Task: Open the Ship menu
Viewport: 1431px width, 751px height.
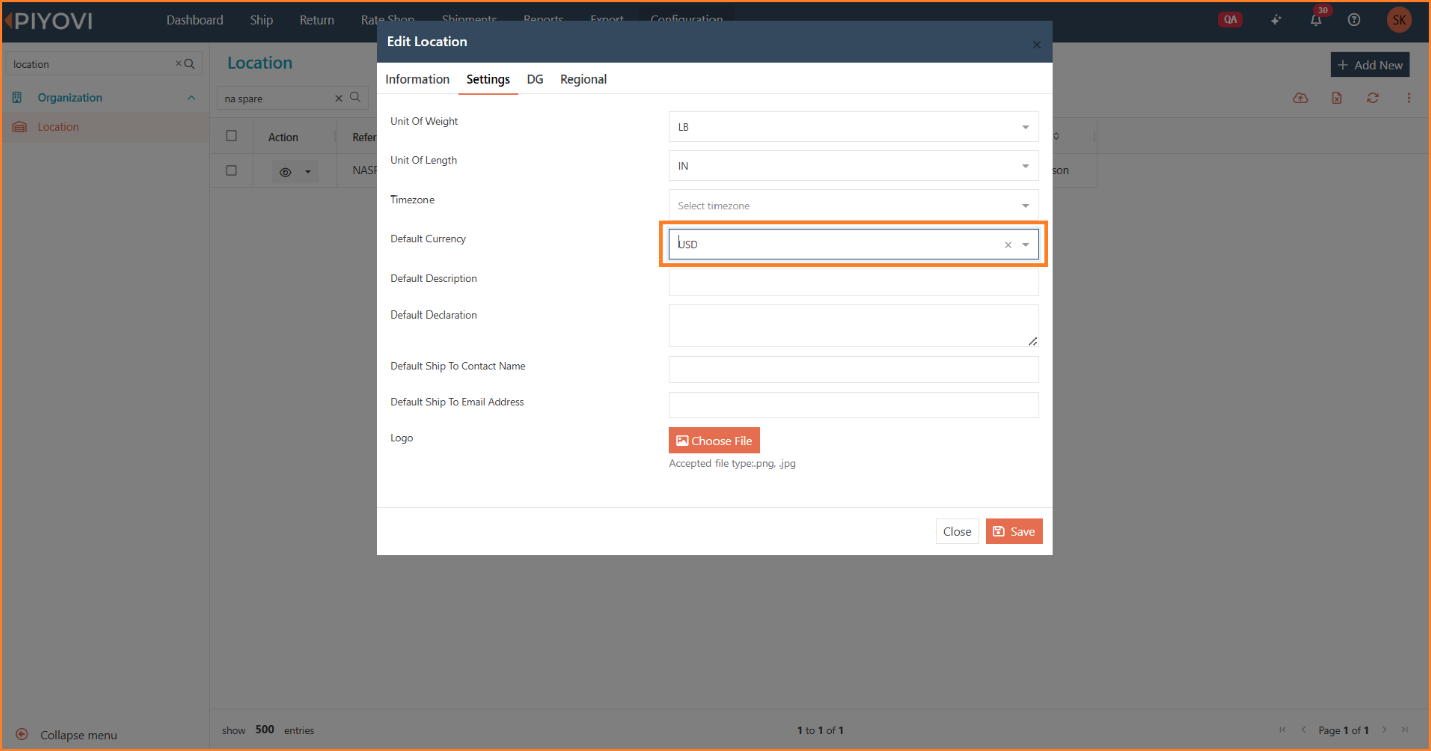Action: (x=261, y=20)
